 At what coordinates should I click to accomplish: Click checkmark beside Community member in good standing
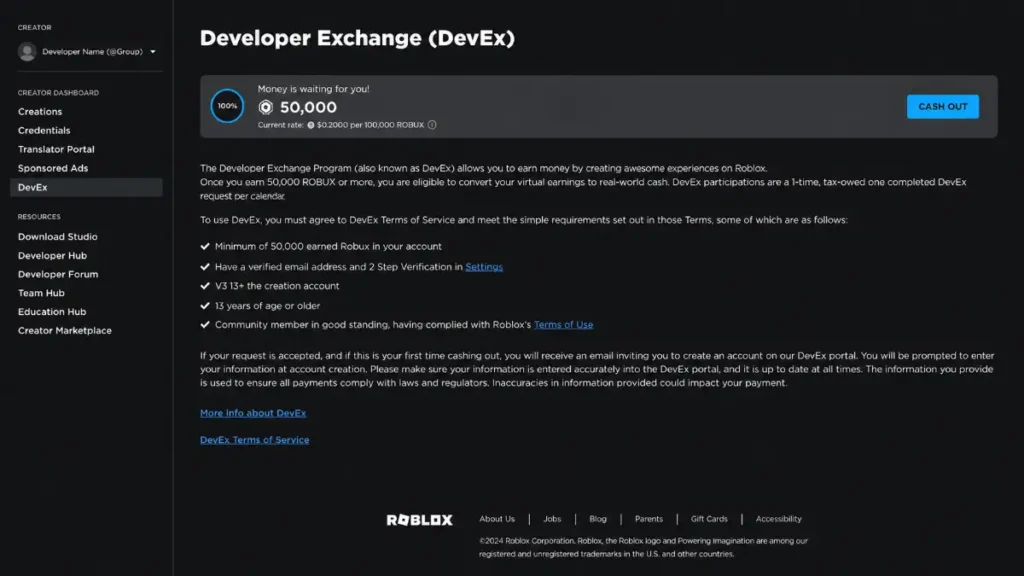tap(205, 325)
